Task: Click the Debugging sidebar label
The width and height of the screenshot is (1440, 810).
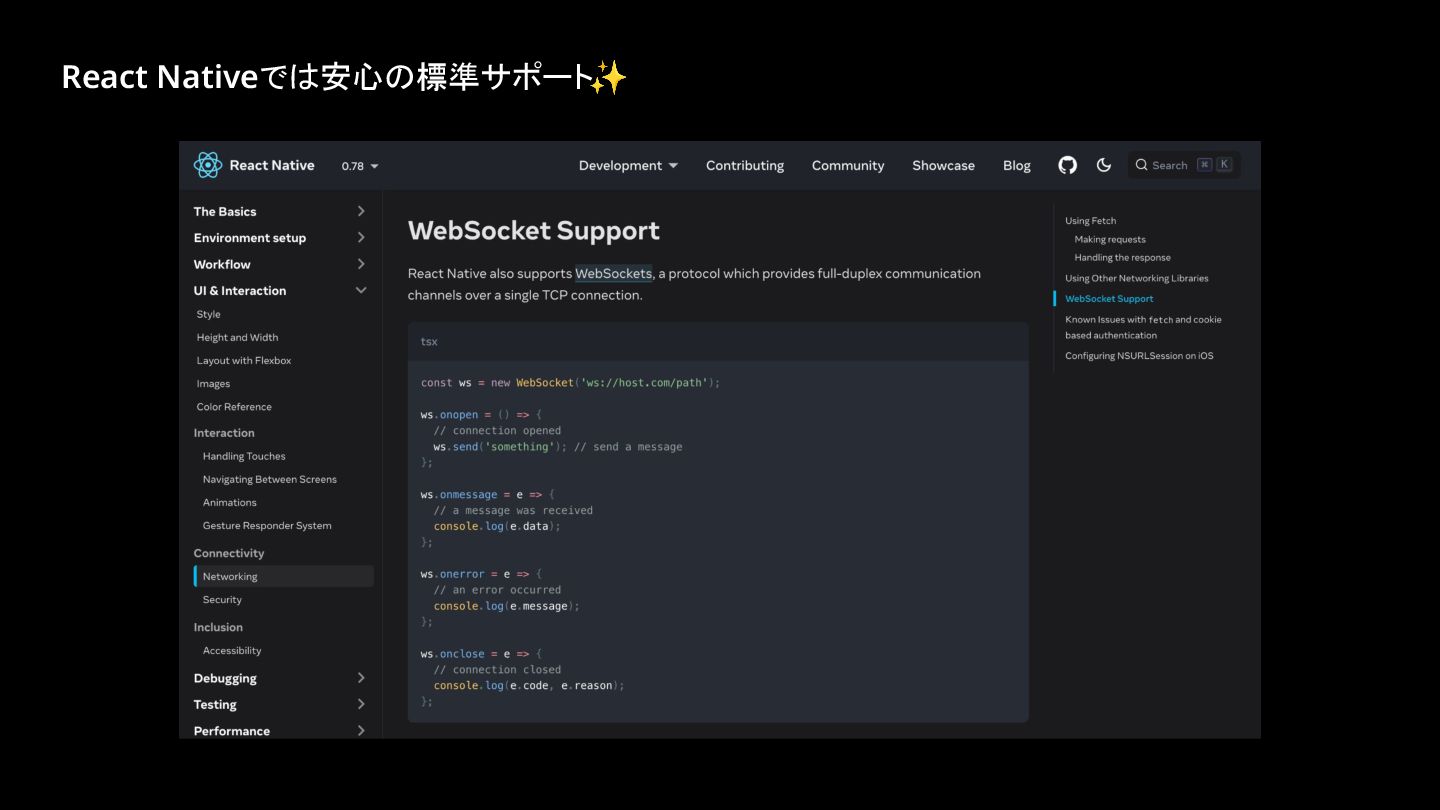Action: 225,678
